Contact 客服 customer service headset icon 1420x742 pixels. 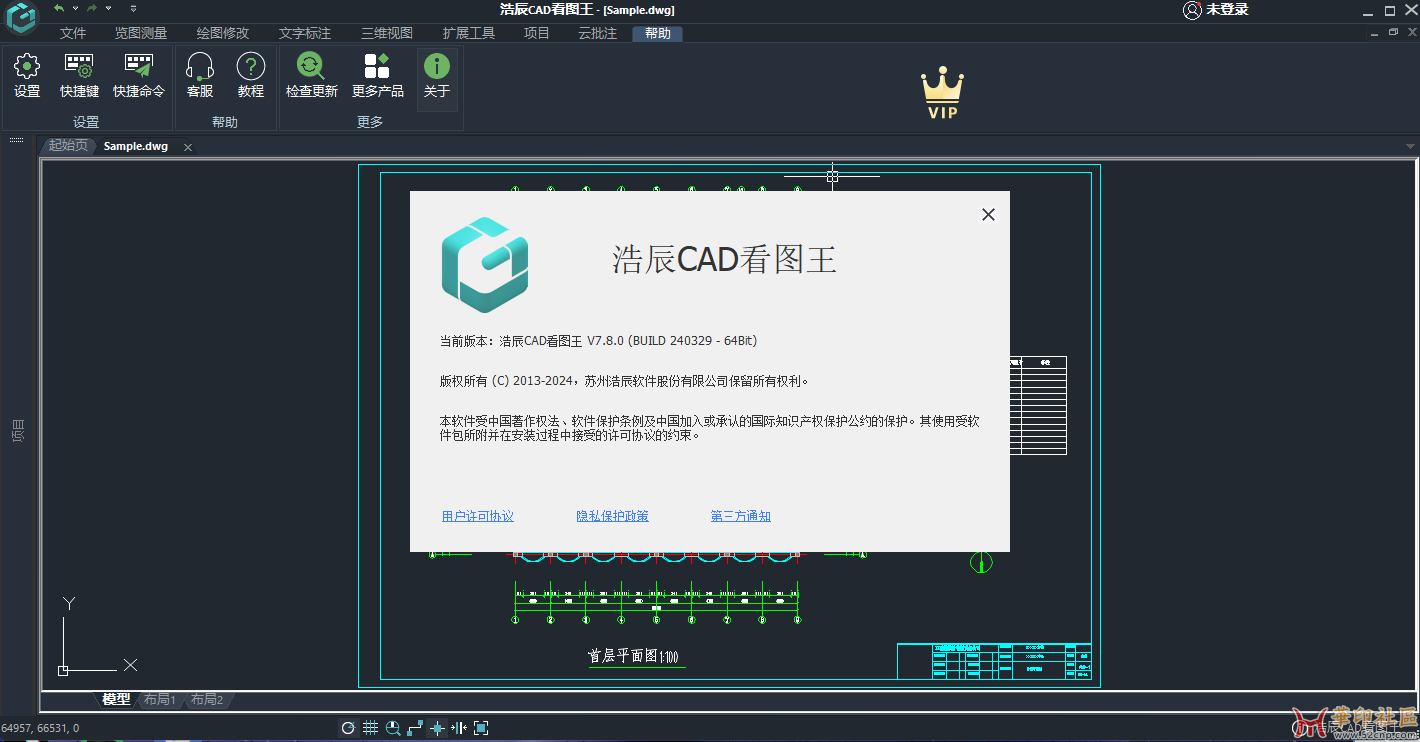tap(200, 76)
